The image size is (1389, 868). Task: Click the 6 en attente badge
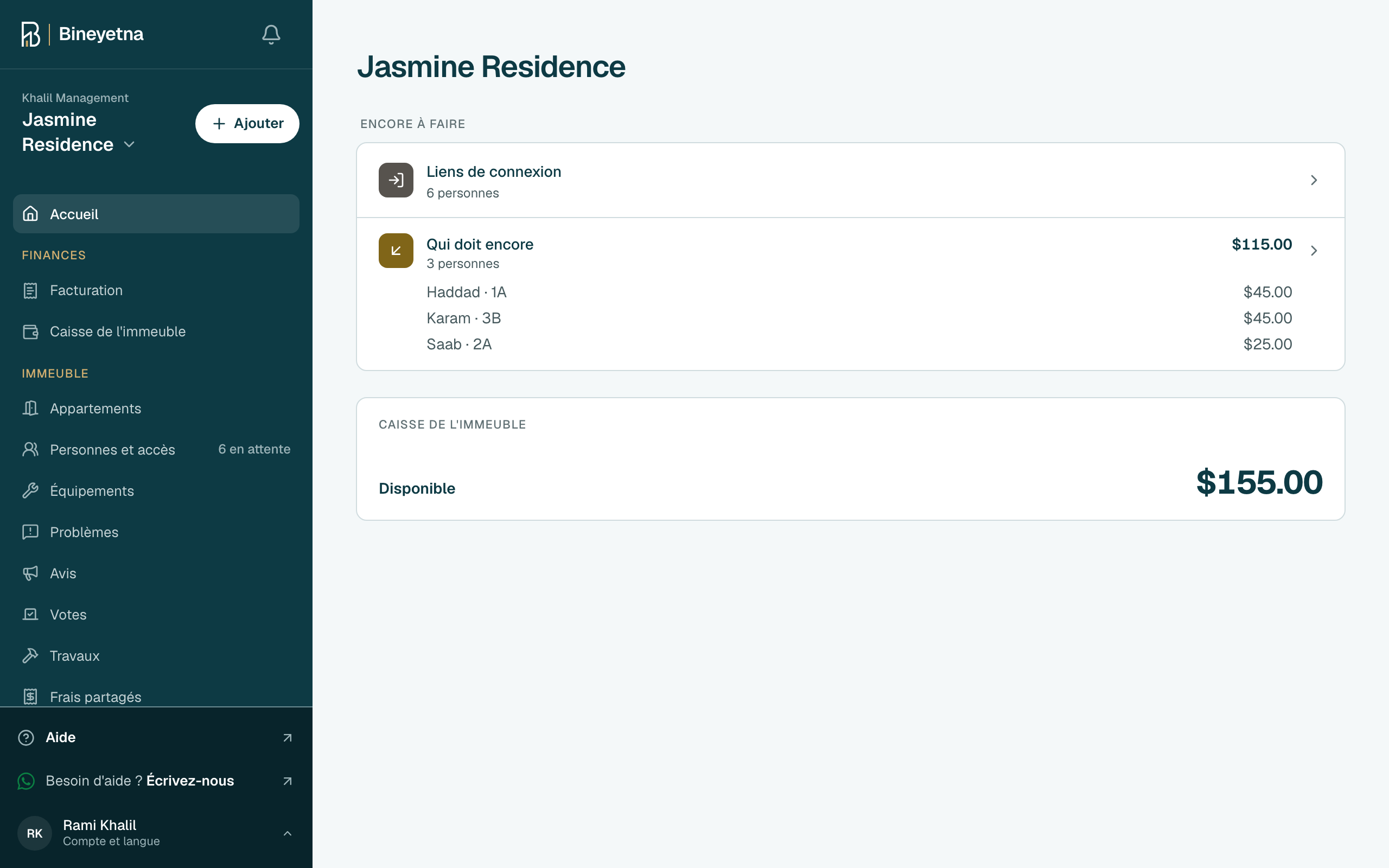254,450
